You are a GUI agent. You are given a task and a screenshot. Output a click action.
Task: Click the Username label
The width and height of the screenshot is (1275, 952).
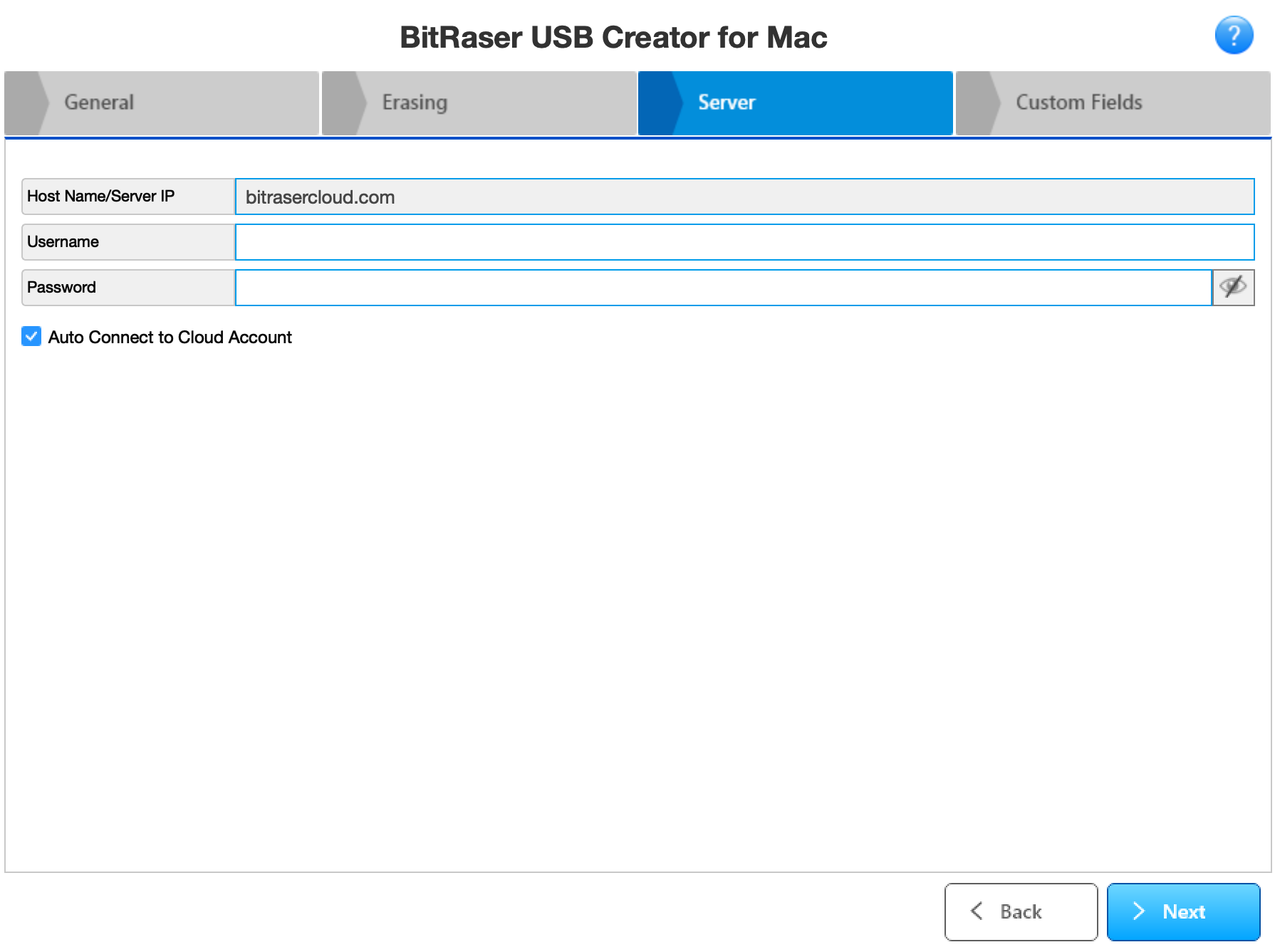128,242
